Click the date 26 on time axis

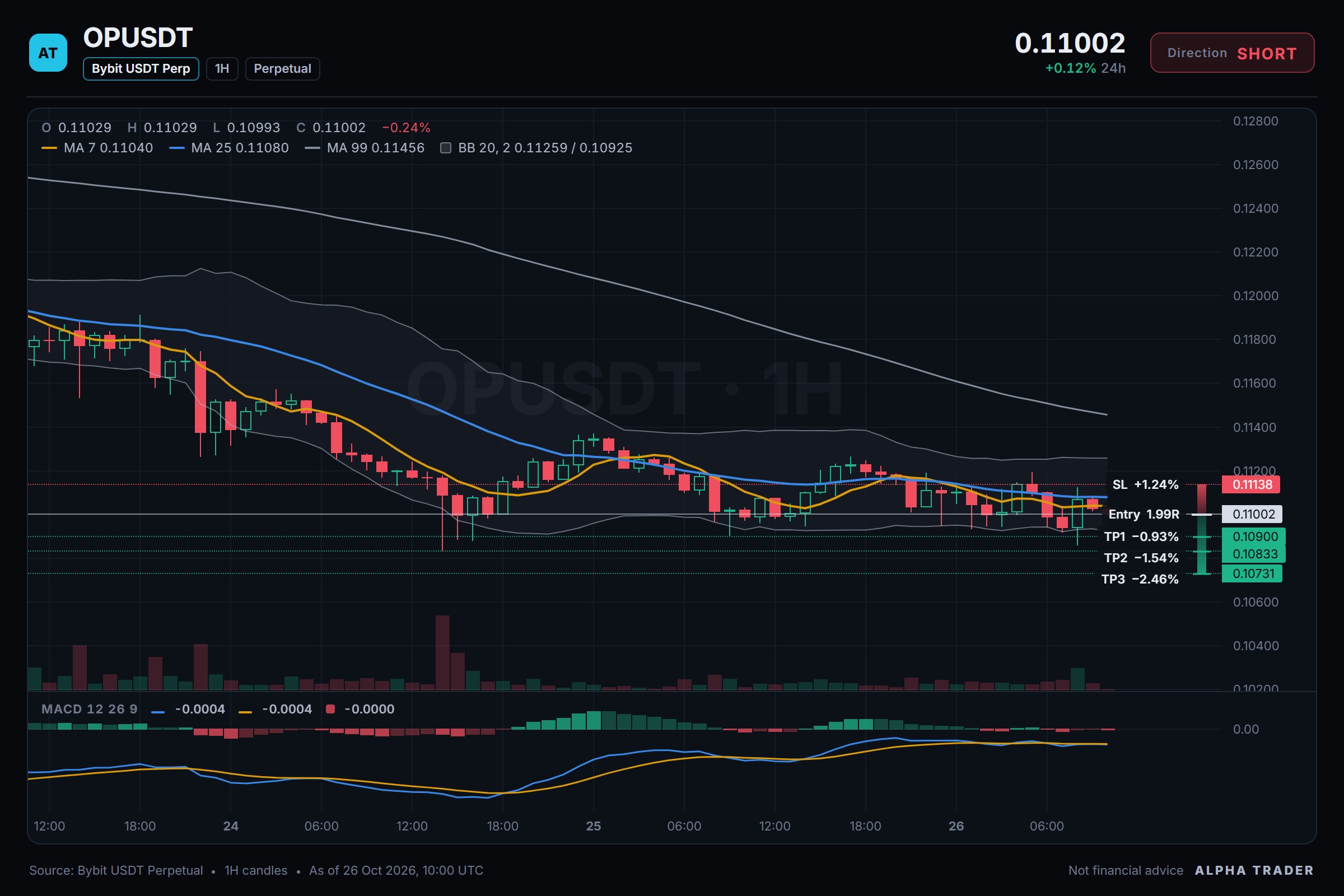(956, 825)
